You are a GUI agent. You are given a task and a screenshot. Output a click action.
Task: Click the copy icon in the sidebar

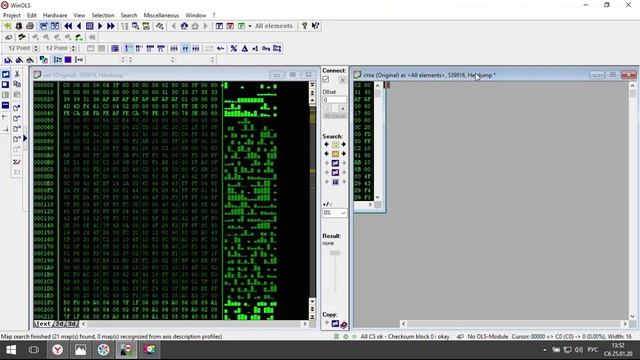[x=17, y=84]
